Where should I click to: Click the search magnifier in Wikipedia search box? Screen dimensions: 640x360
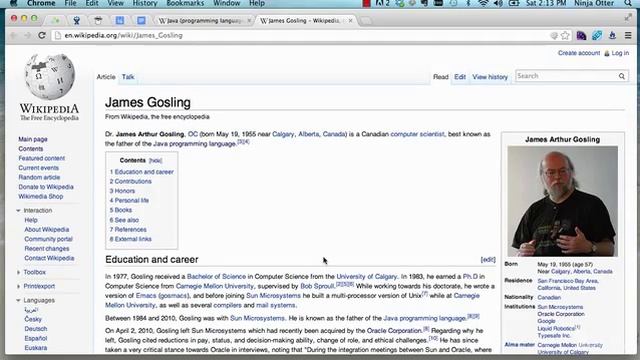[622, 76]
